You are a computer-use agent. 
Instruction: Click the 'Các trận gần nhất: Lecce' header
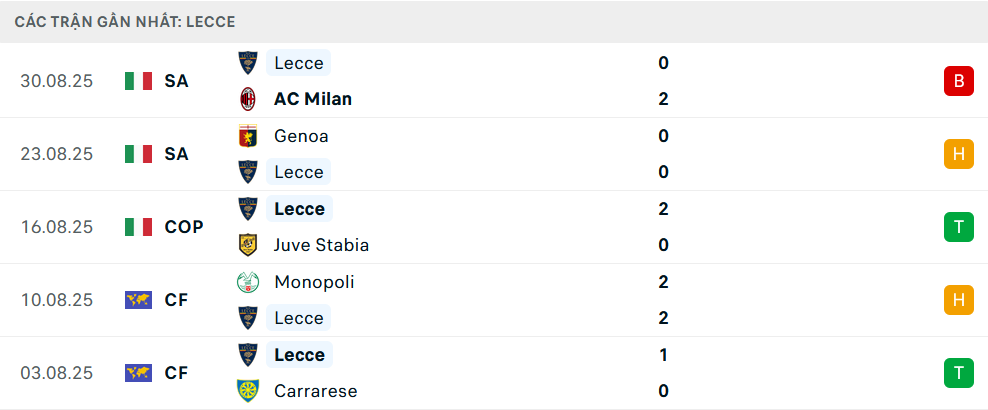coord(125,21)
